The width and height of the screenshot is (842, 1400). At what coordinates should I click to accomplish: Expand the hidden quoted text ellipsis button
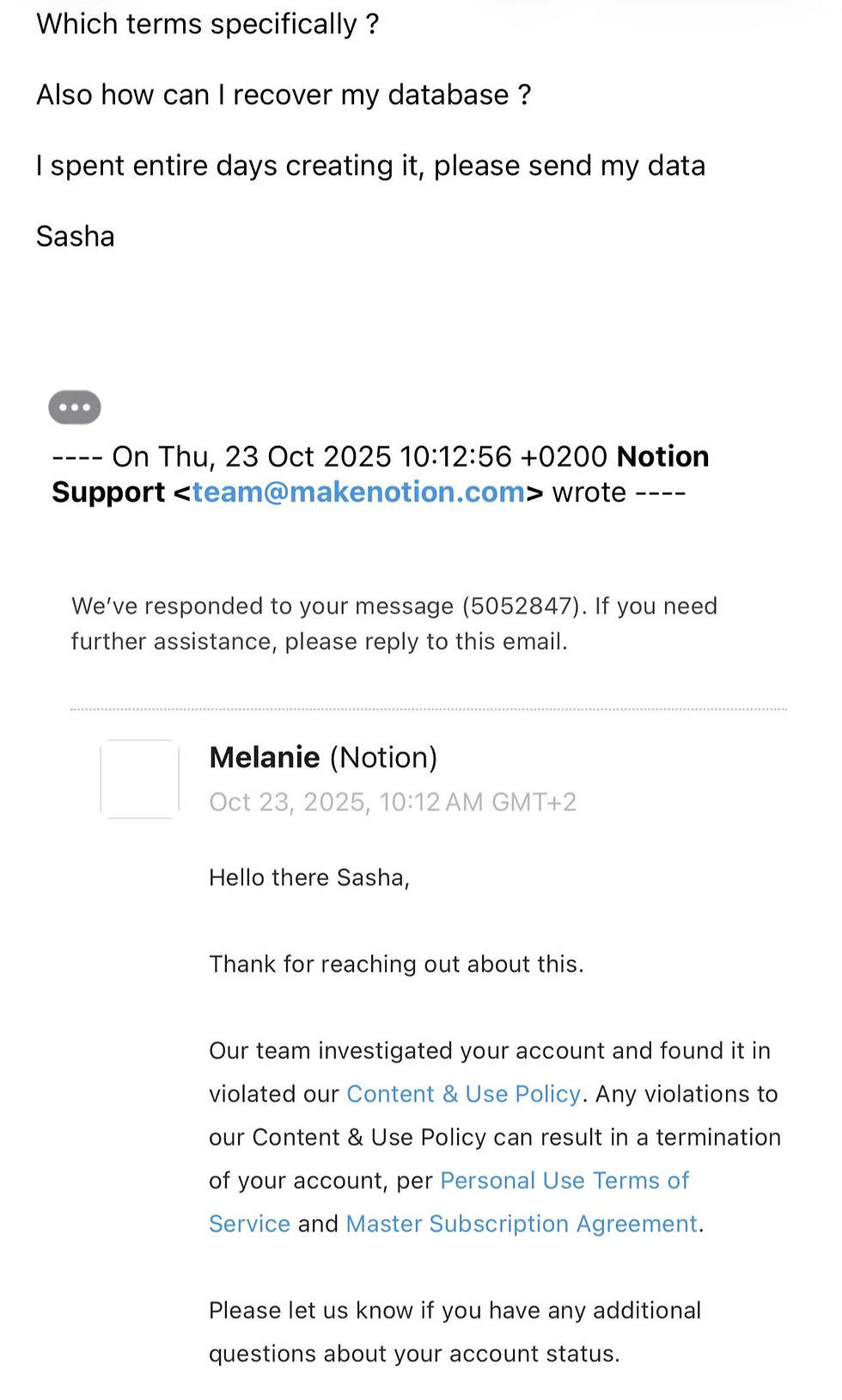(x=75, y=407)
